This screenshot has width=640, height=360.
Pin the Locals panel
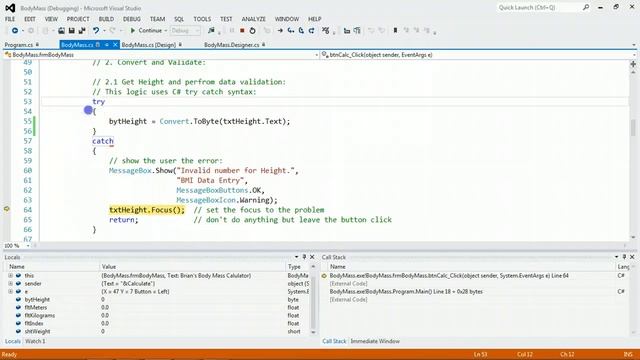tap(304, 257)
